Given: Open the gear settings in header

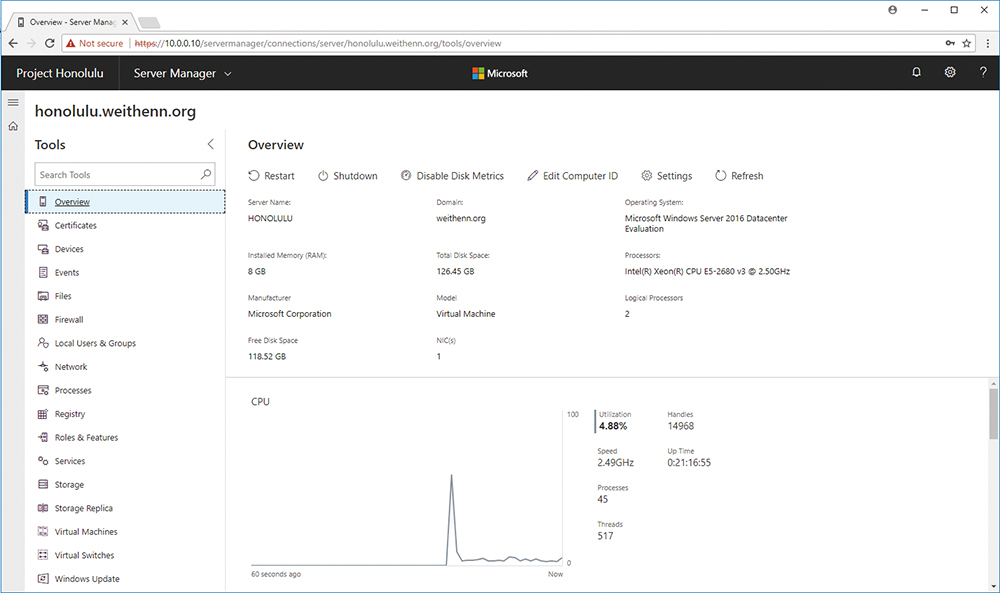Looking at the screenshot, I should 950,72.
